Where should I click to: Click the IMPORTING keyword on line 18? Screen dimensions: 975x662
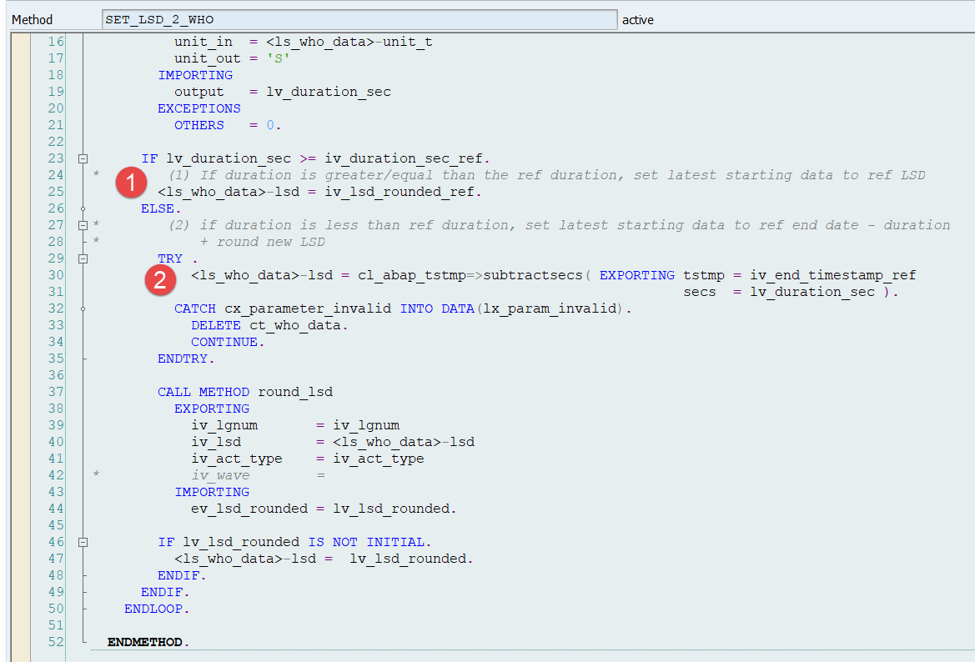tap(195, 75)
